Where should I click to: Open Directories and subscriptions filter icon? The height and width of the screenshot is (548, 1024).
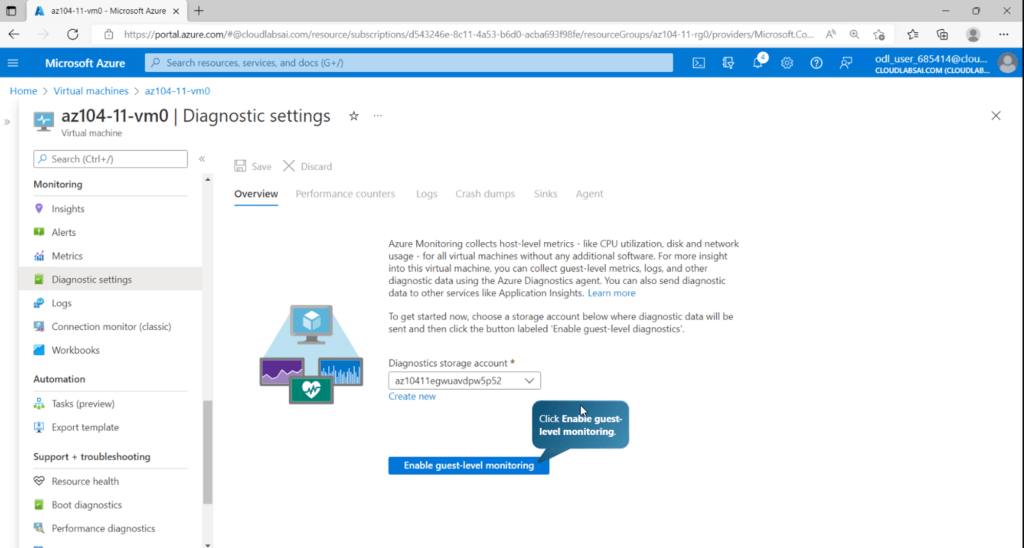coord(728,63)
